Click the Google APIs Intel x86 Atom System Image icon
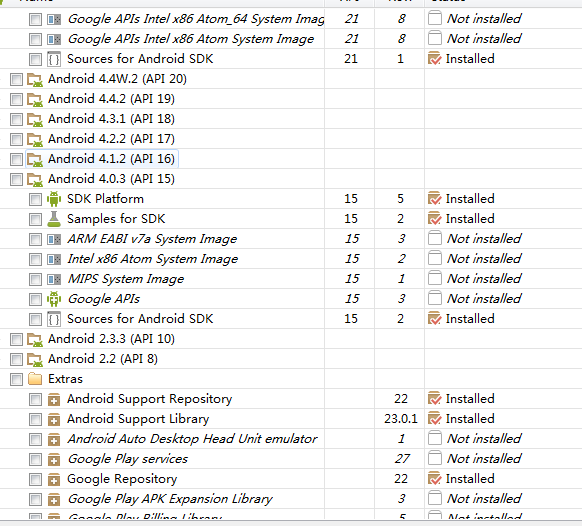Viewport: 582px width, 526px height. pos(54,39)
